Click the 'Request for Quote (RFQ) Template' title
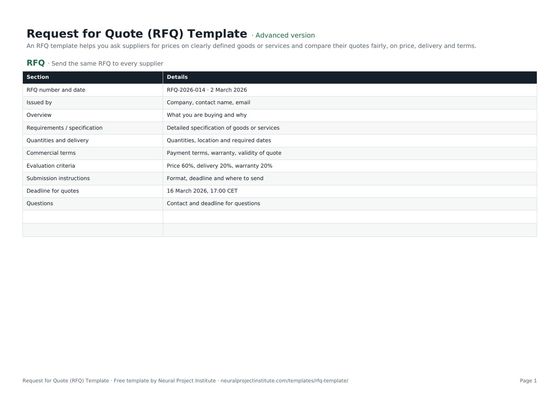560x396 pixels. point(137,34)
